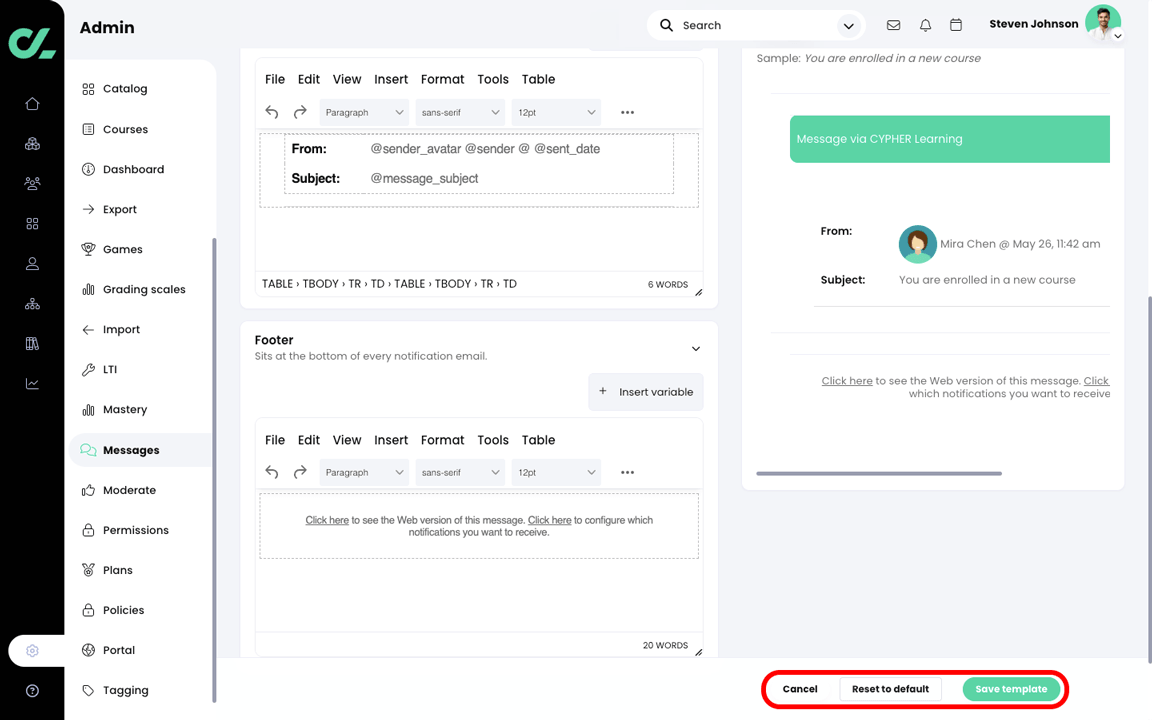Click the 6 WORDS counter
Viewport: 1152px width, 720px height.
(x=668, y=284)
